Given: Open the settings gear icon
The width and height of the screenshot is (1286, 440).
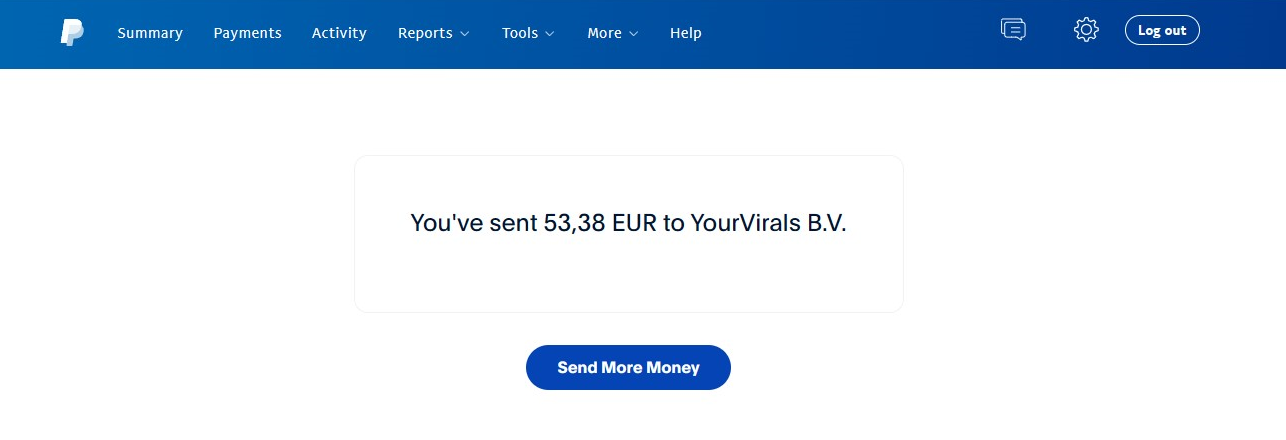Looking at the screenshot, I should (x=1086, y=30).
